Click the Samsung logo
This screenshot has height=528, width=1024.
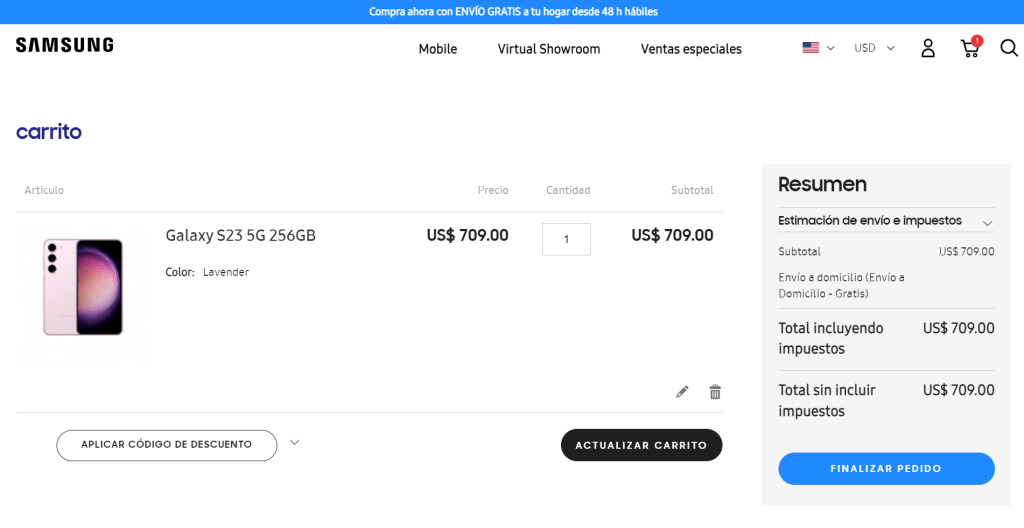[65, 44]
